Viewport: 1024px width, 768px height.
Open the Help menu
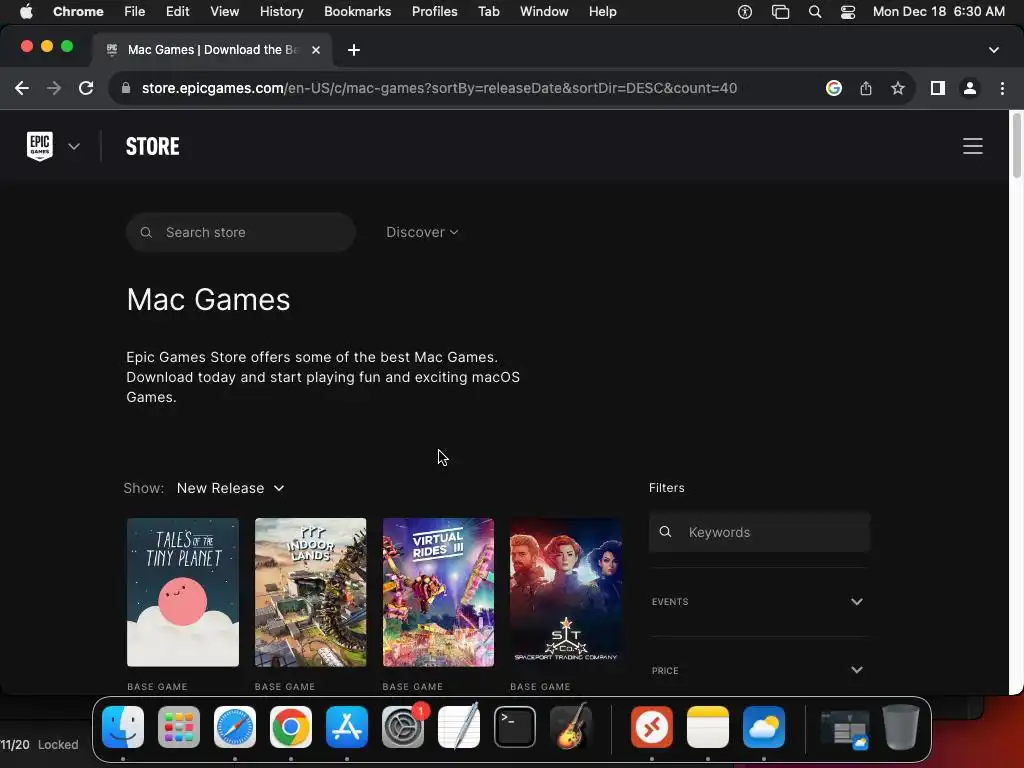click(x=602, y=12)
